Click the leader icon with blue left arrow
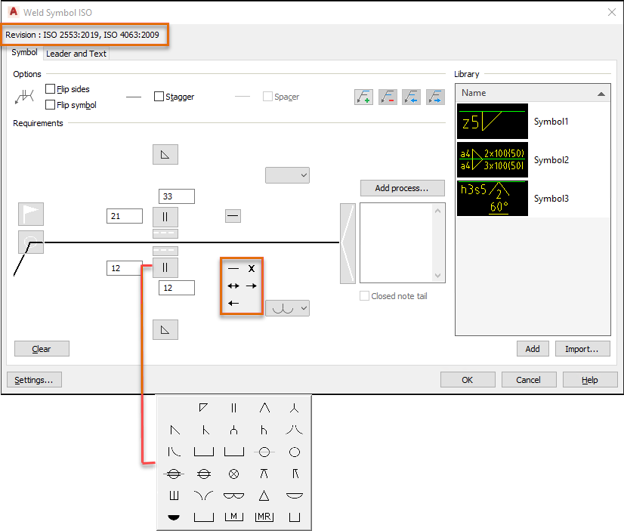The image size is (624, 531). pos(411,97)
